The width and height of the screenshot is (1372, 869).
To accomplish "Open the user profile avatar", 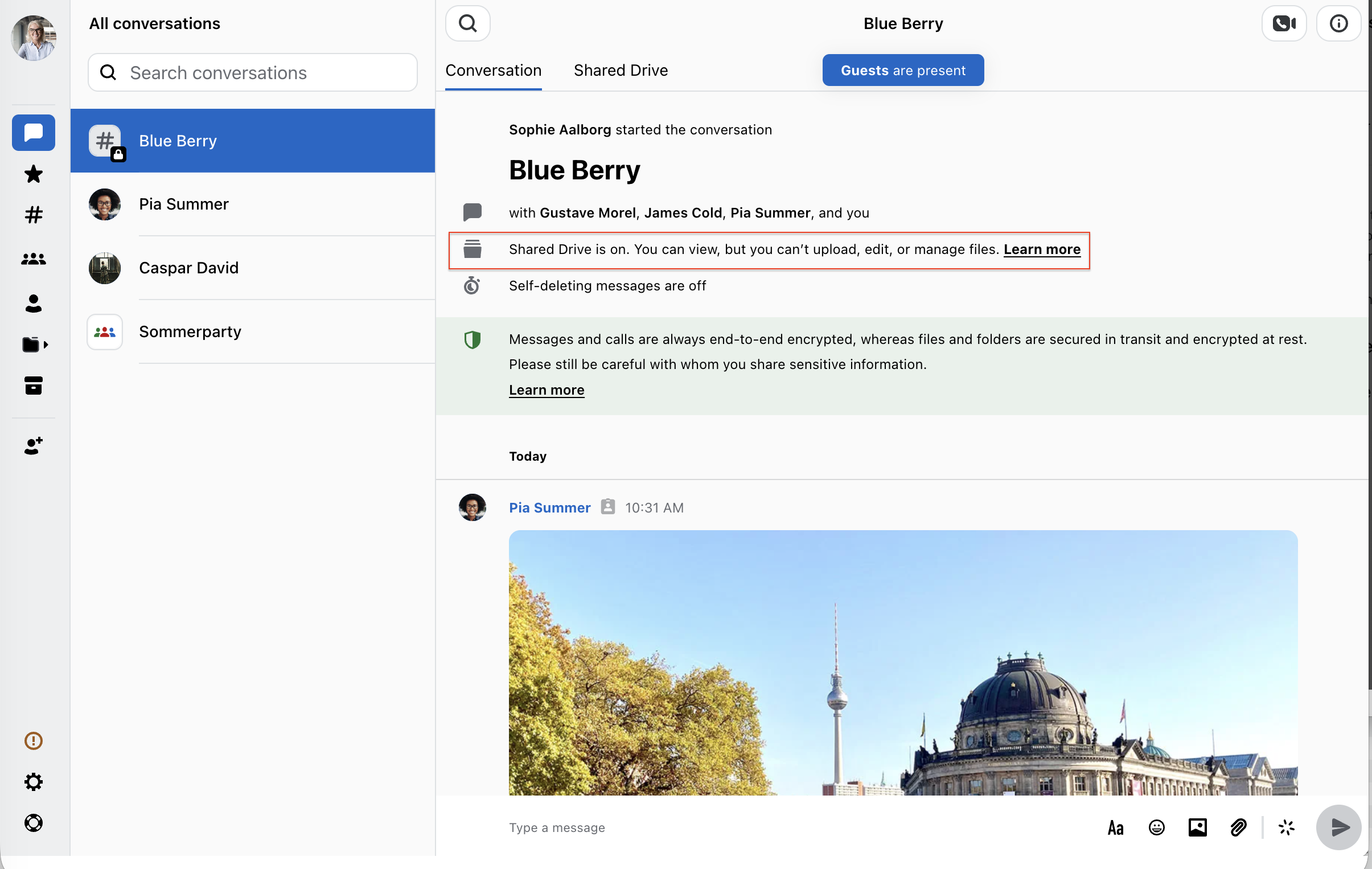I will pos(34,38).
